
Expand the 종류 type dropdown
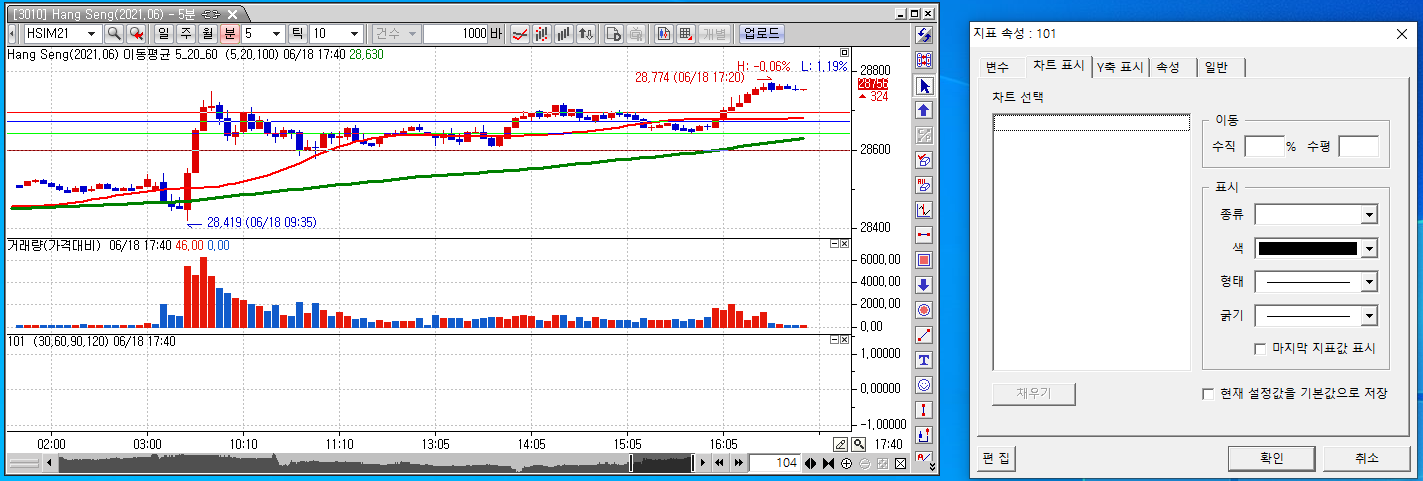pos(1368,215)
